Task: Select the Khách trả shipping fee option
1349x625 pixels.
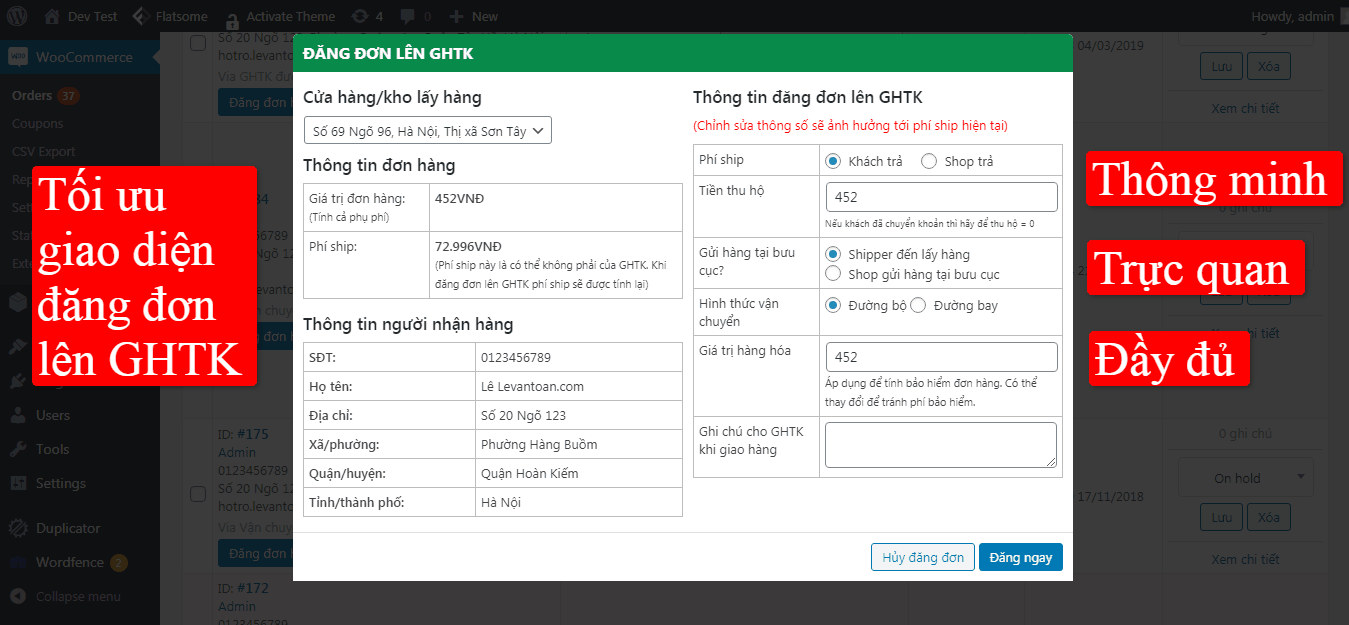Action: tap(832, 161)
